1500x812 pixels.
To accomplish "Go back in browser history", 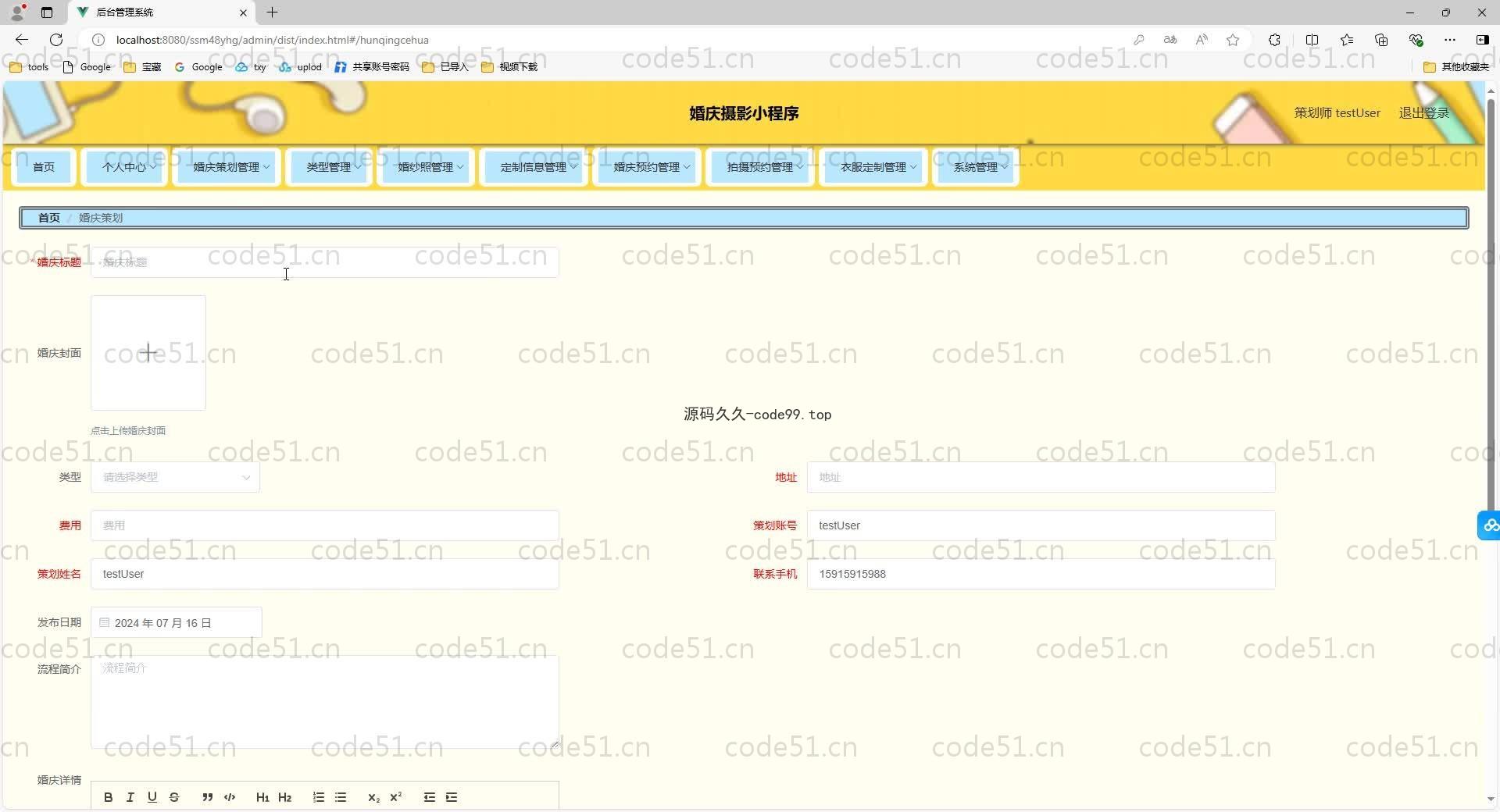I will tap(22, 40).
